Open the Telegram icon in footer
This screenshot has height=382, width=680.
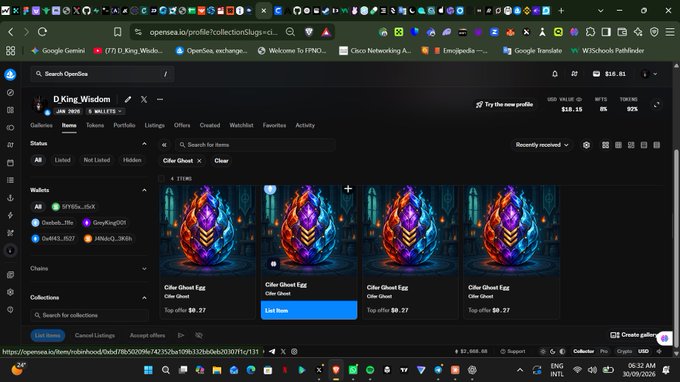point(272,352)
